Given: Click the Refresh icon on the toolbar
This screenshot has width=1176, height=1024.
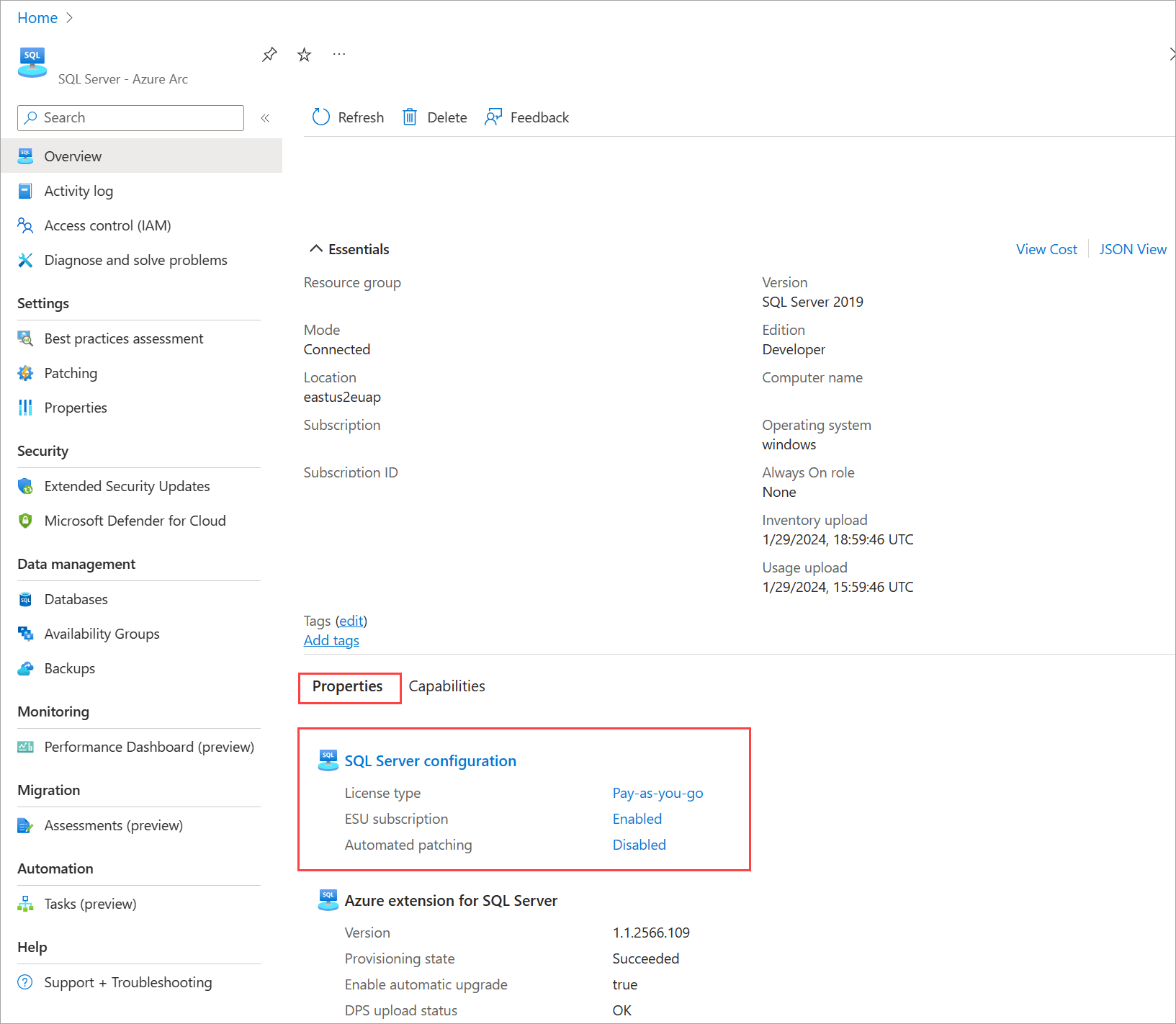Looking at the screenshot, I should click(320, 117).
